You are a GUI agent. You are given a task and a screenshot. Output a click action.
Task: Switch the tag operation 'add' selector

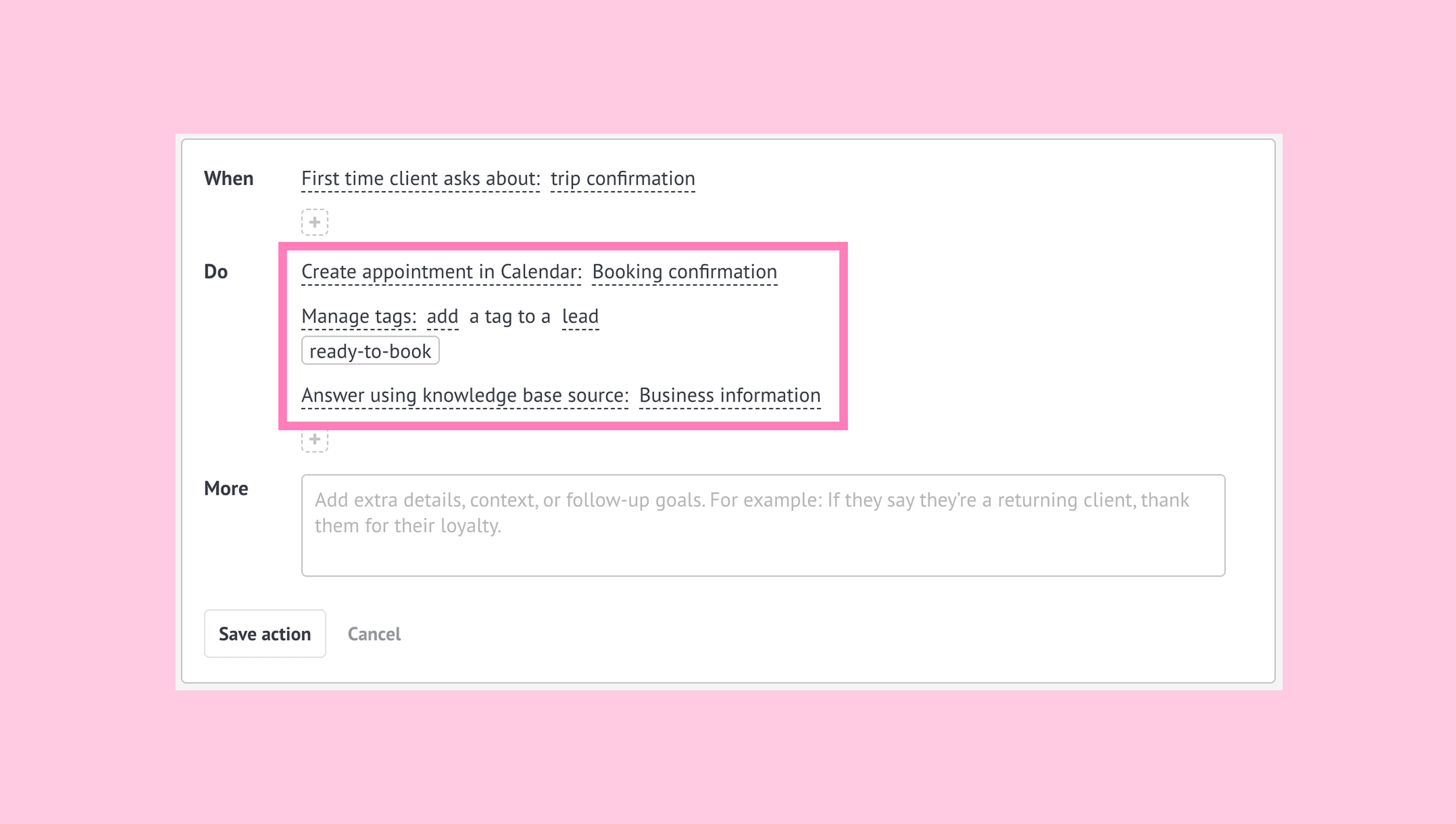pyautogui.click(x=442, y=316)
